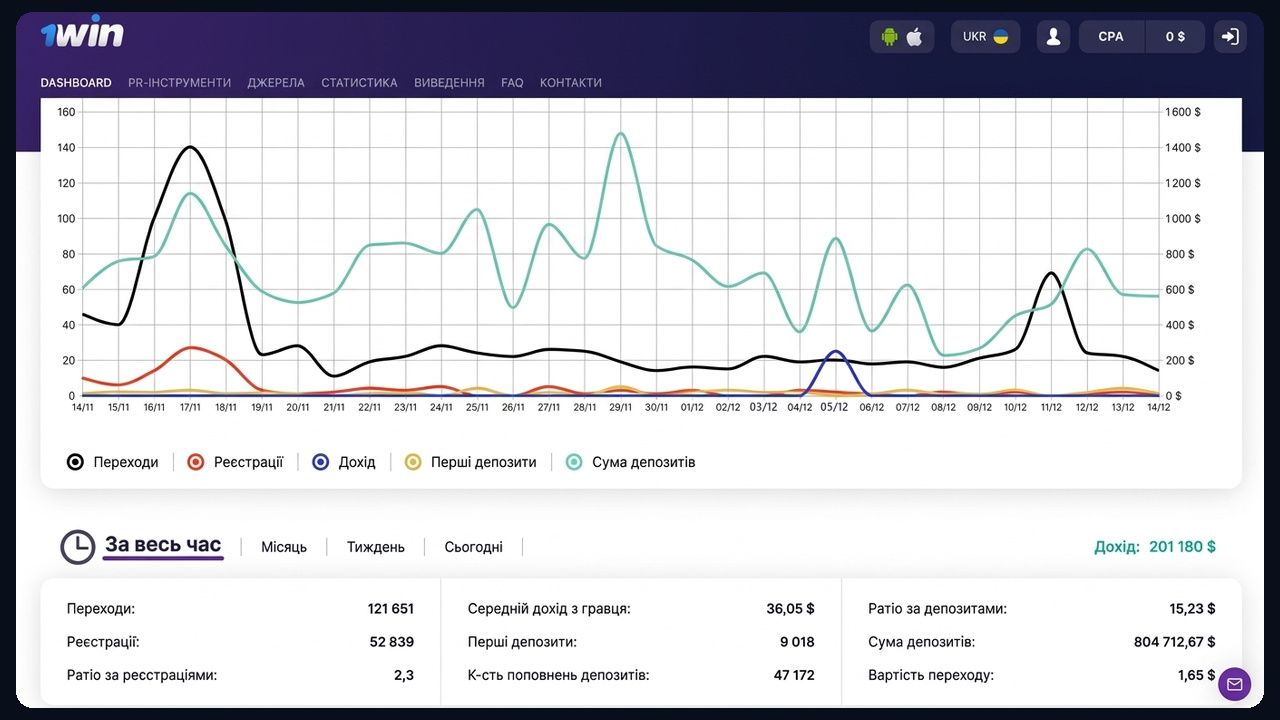Open the user profile icon

pyautogui.click(x=1053, y=37)
